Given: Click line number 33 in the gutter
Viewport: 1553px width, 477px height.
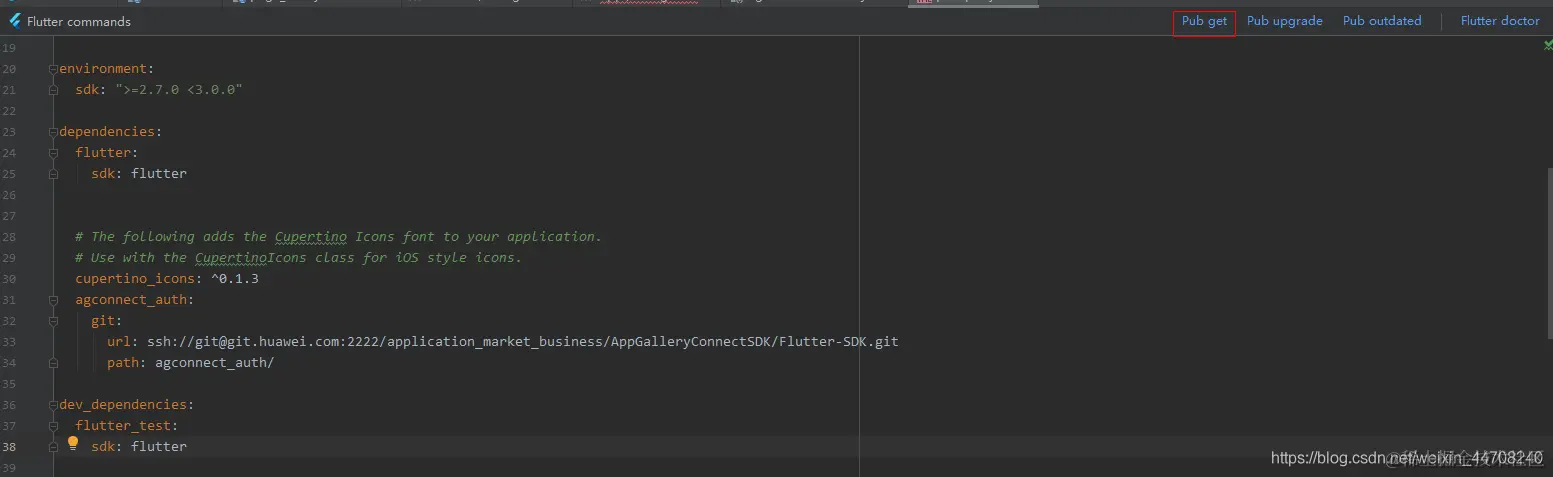Looking at the screenshot, I should (x=9, y=342).
